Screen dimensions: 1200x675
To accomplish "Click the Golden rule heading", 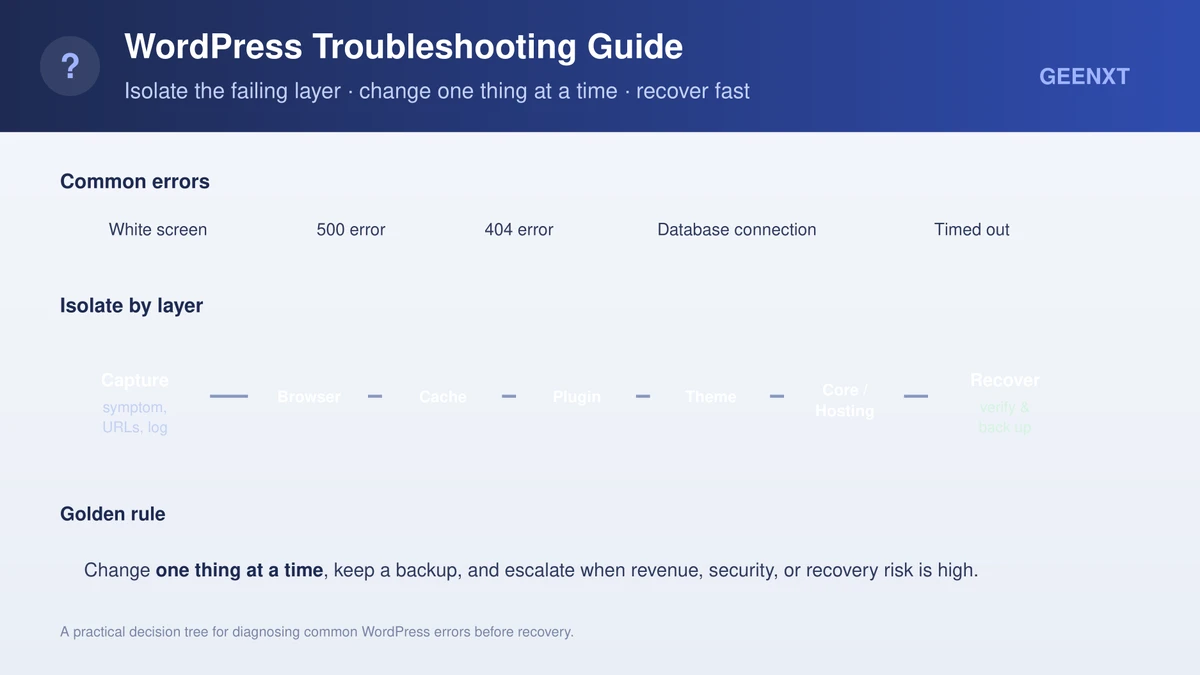I will tap(113, 514).
